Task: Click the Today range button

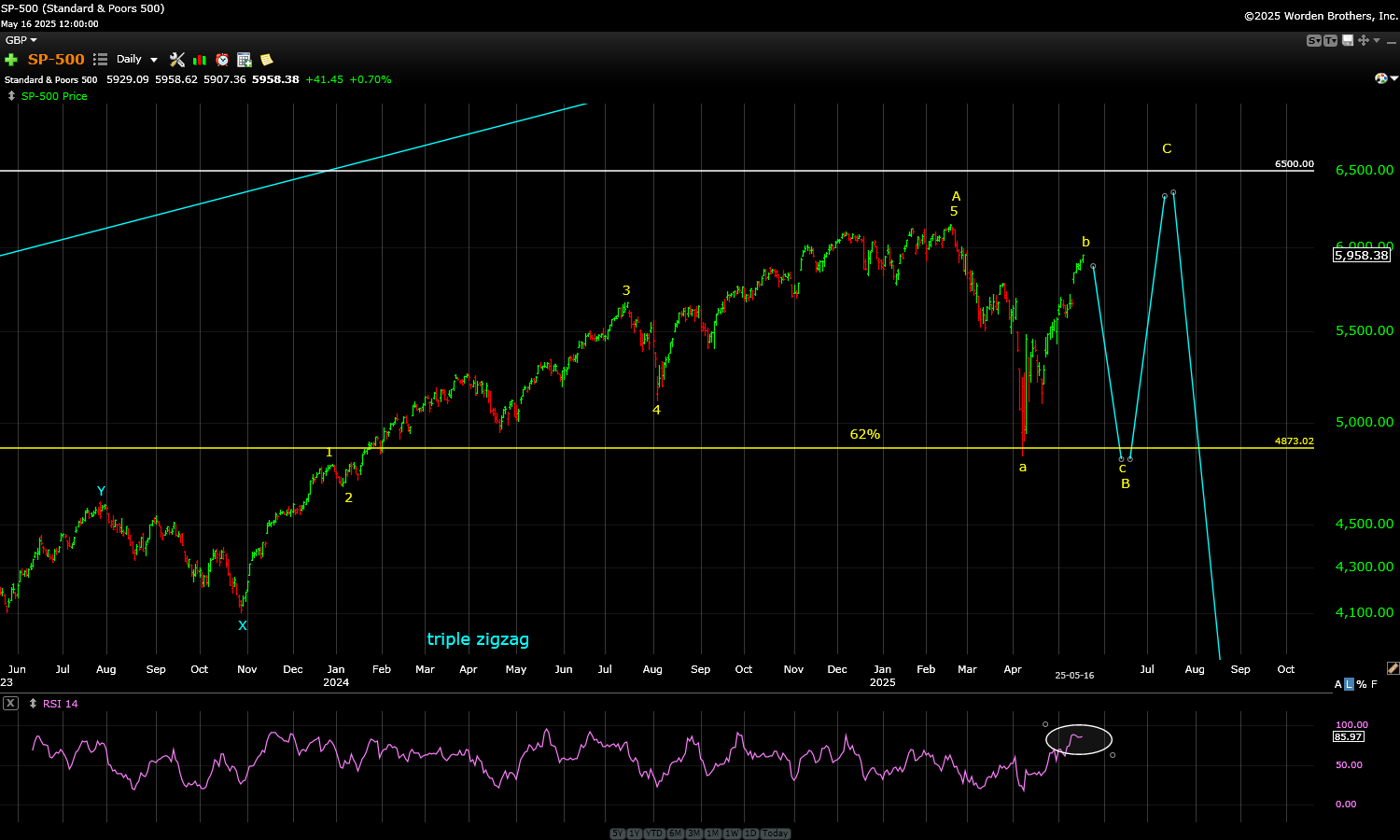Action: (x=775, y=833)
